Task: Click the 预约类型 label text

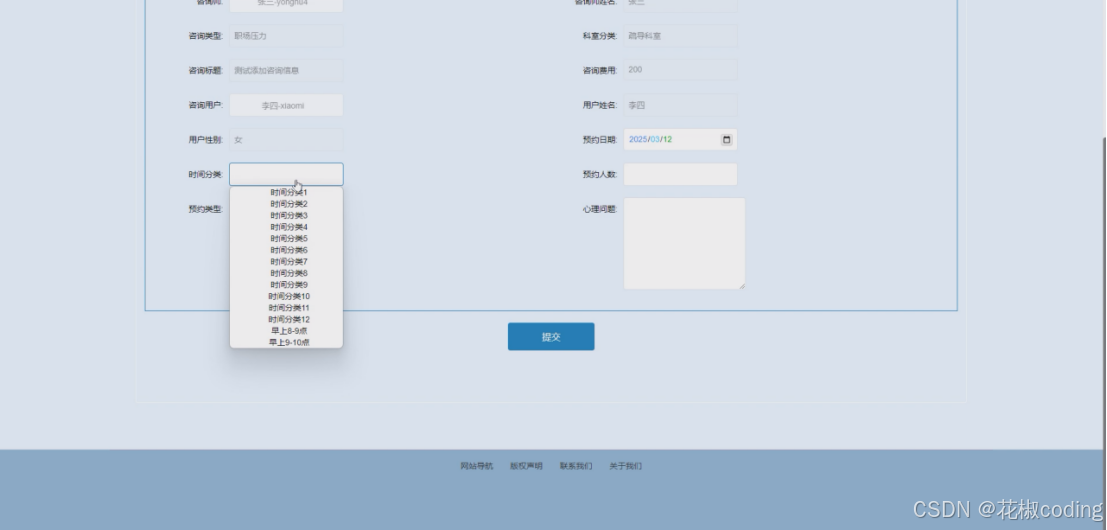Action: point(205,209)
